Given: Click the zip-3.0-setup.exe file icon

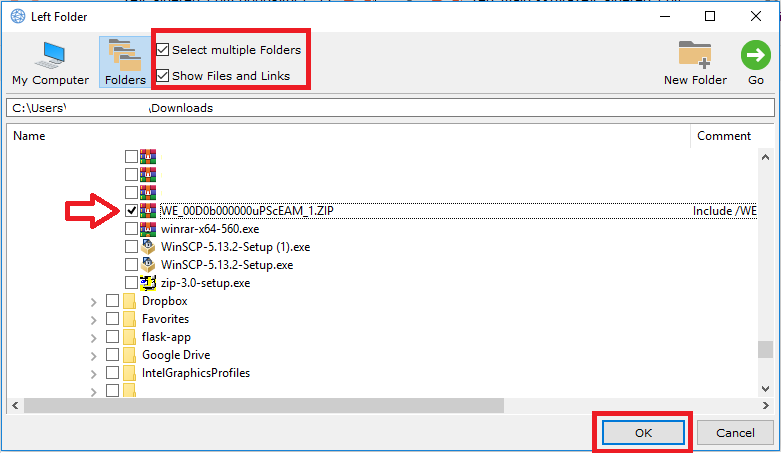Looking at the screenshot, I should point(149,283).
